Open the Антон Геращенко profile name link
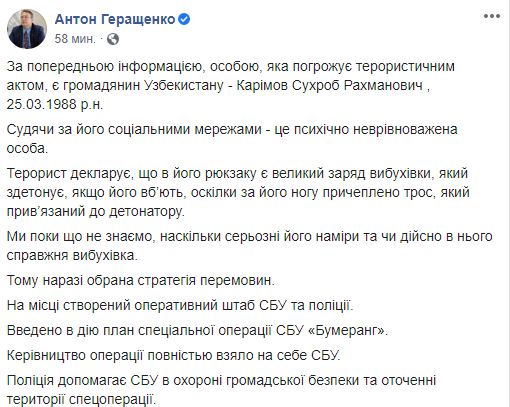 (x=115, y=19)
